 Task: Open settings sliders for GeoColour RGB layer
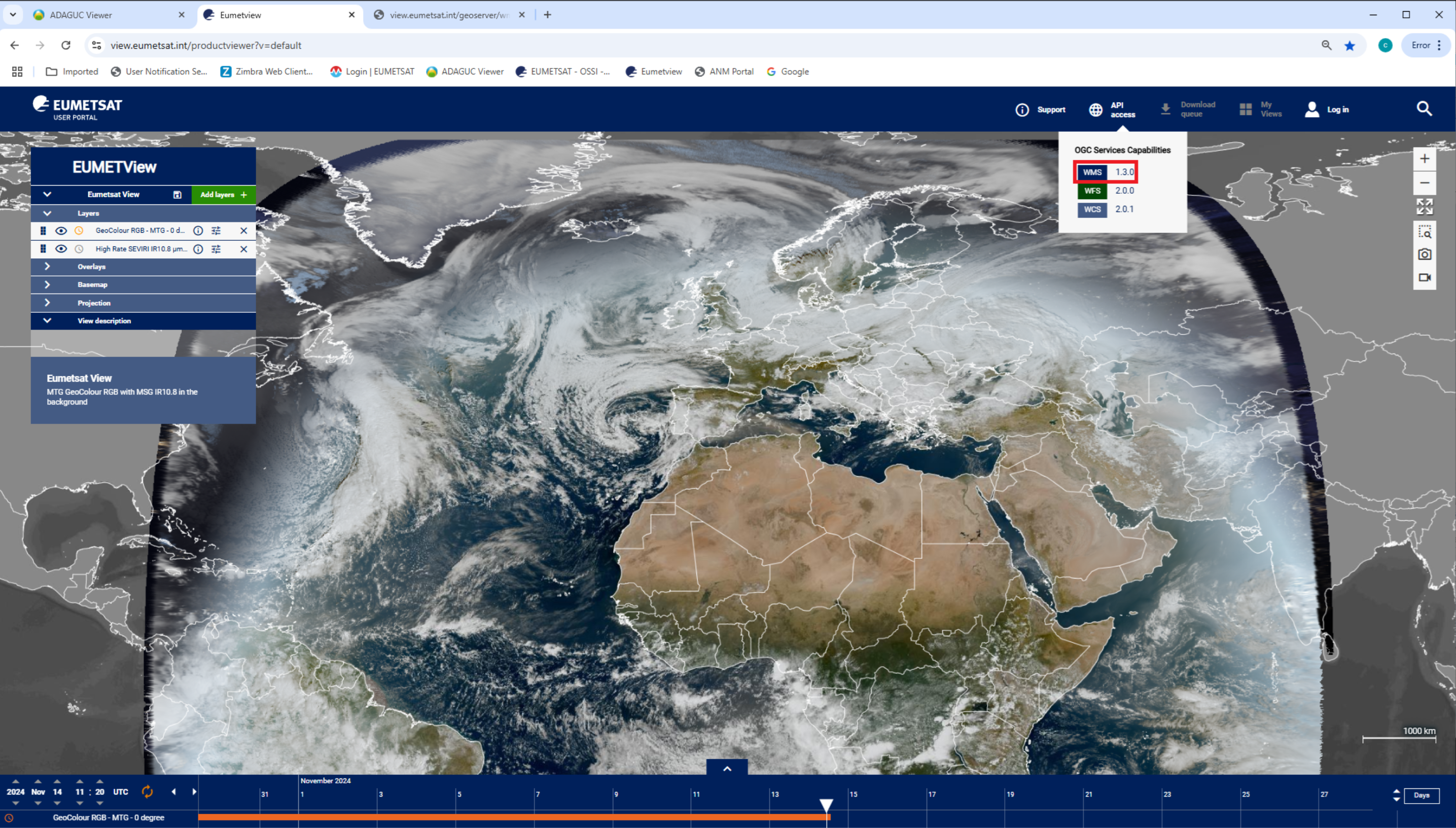[216, 230]
